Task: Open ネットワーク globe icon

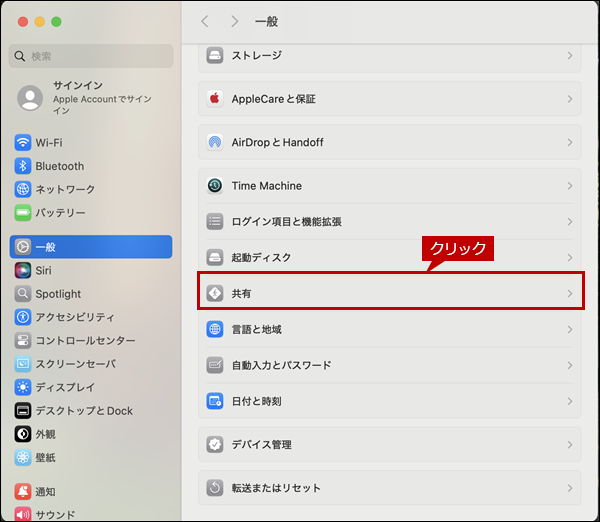Action: [23, 189]
